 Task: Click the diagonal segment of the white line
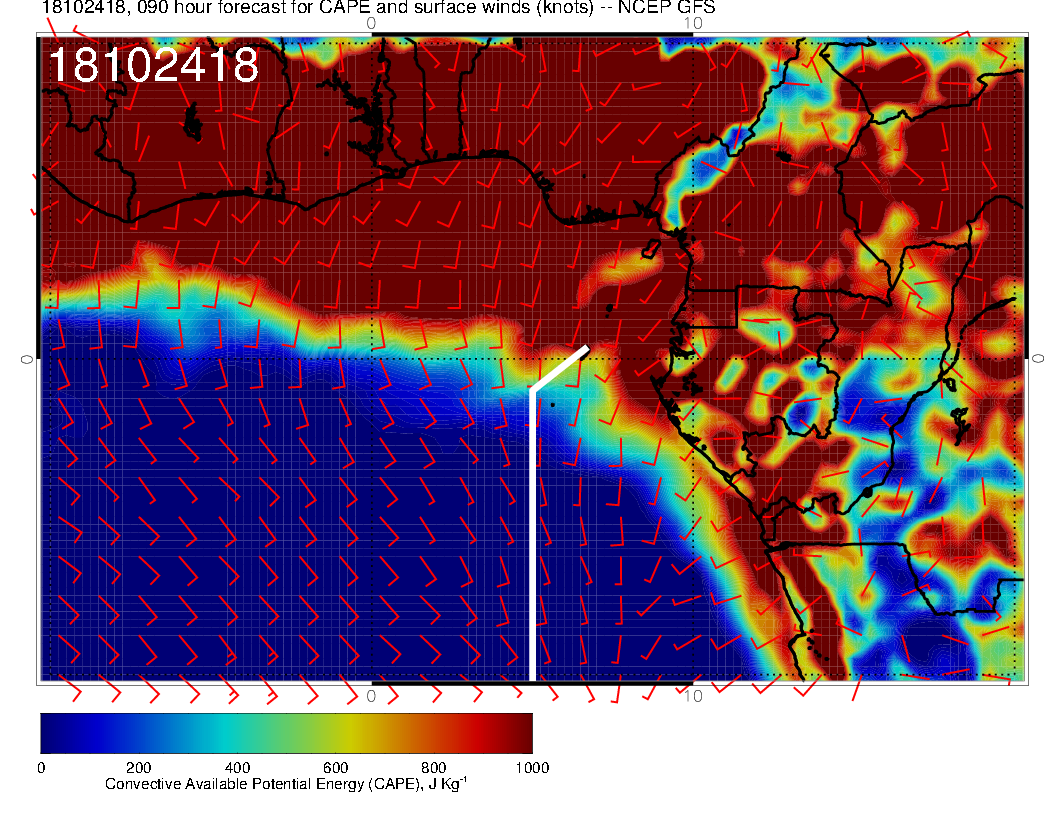pyautogui.click(x=559, y=368)
